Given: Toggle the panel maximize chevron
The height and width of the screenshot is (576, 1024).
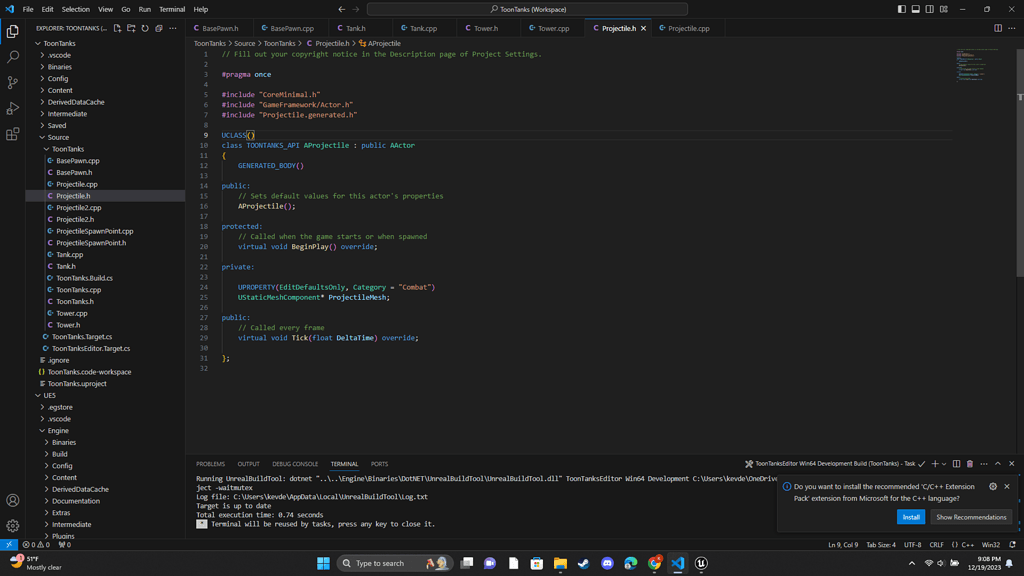Looking at the screenshot, I should pos(998,463).
